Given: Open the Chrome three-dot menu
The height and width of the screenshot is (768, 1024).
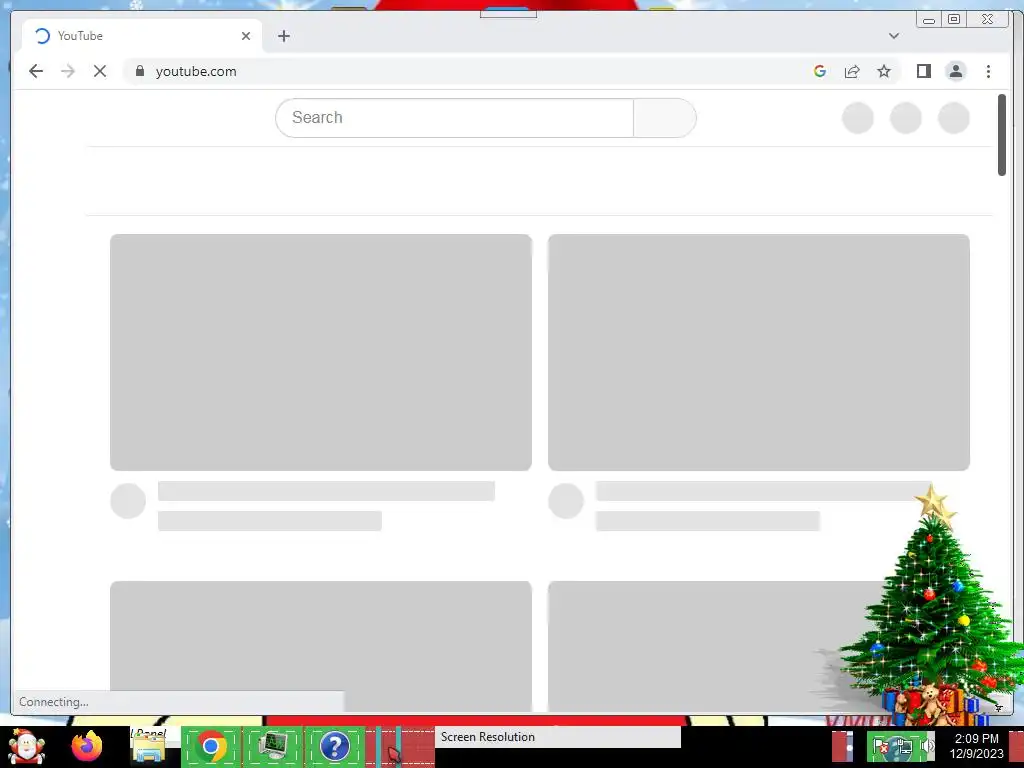Looking at the screenshot, I should click(988, 71).
